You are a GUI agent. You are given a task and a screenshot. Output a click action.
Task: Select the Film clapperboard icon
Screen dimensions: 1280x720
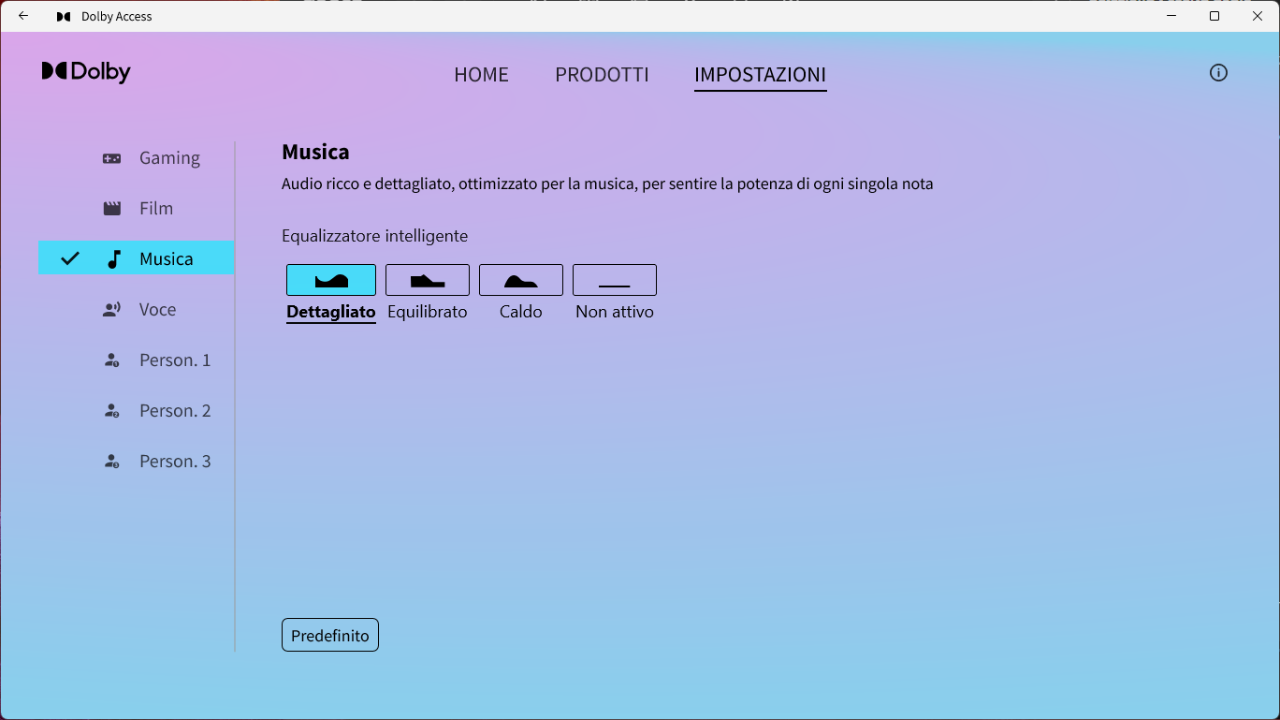coord(112,208)
